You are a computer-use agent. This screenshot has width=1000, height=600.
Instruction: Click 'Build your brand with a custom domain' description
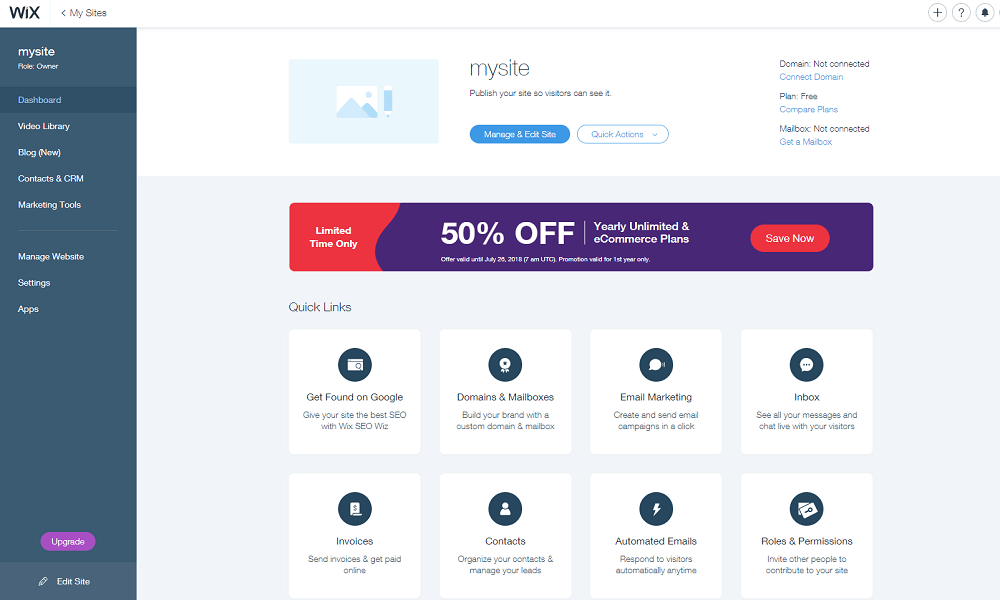[505, 421]
